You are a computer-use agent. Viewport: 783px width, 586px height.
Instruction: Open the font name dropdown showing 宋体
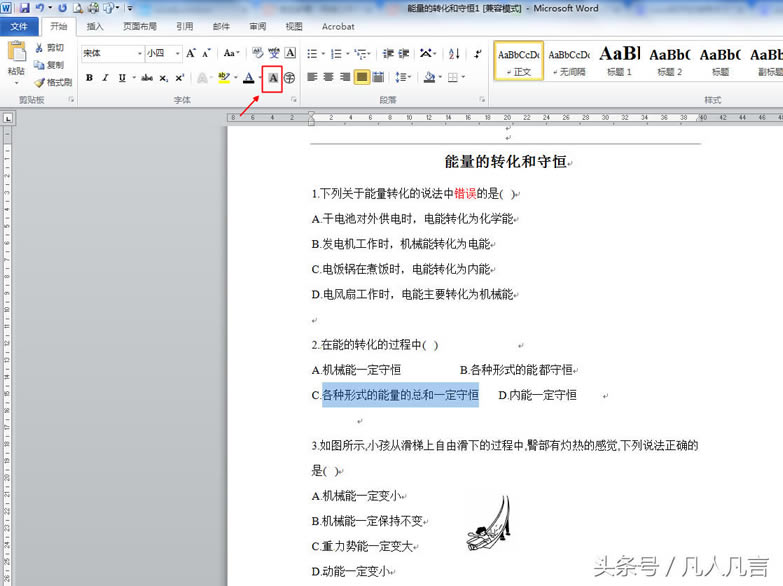140,53
